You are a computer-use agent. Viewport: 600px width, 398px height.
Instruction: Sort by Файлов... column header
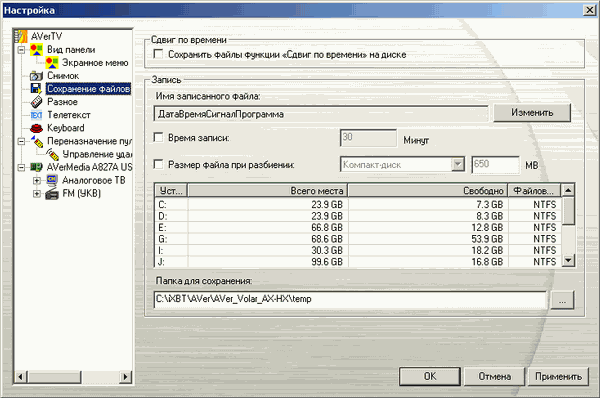click(534, 190)
